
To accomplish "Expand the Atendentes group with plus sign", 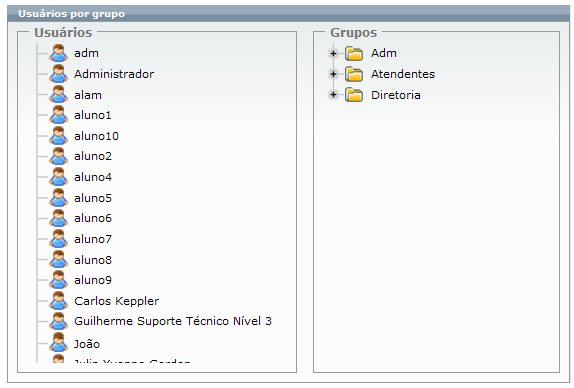I will click(333, 74).
